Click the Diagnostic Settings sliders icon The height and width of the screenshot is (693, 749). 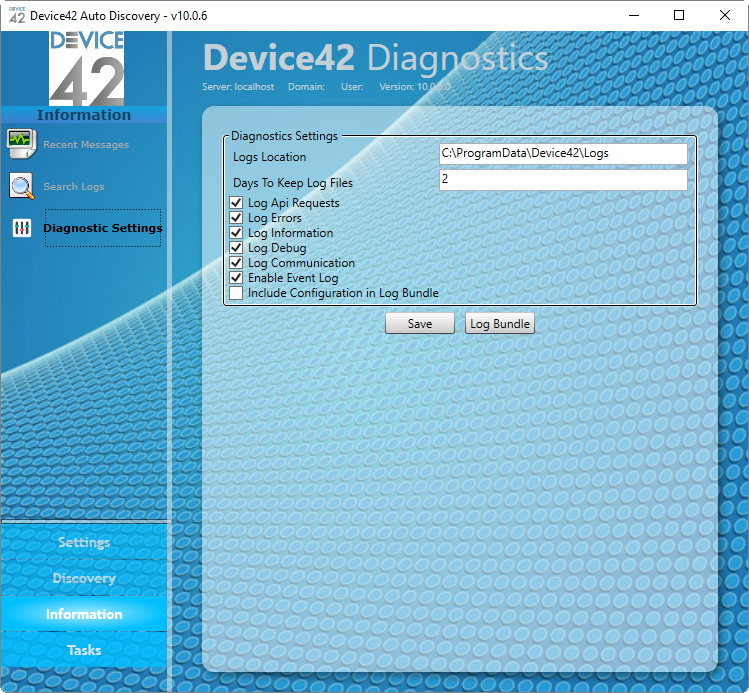coord(21,228)
